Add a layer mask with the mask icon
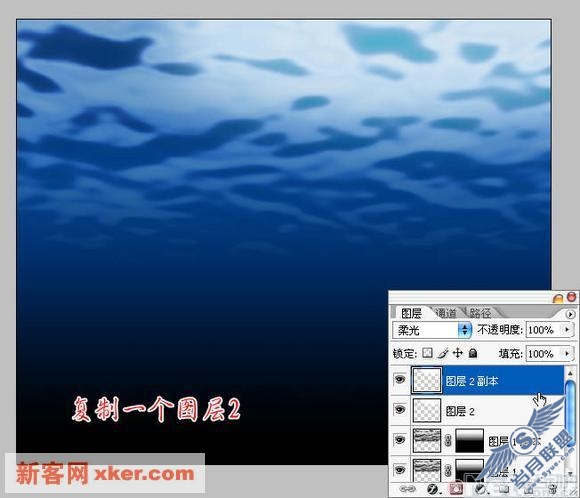The width and height of the screenshot is (580, 498). point(457,489)
